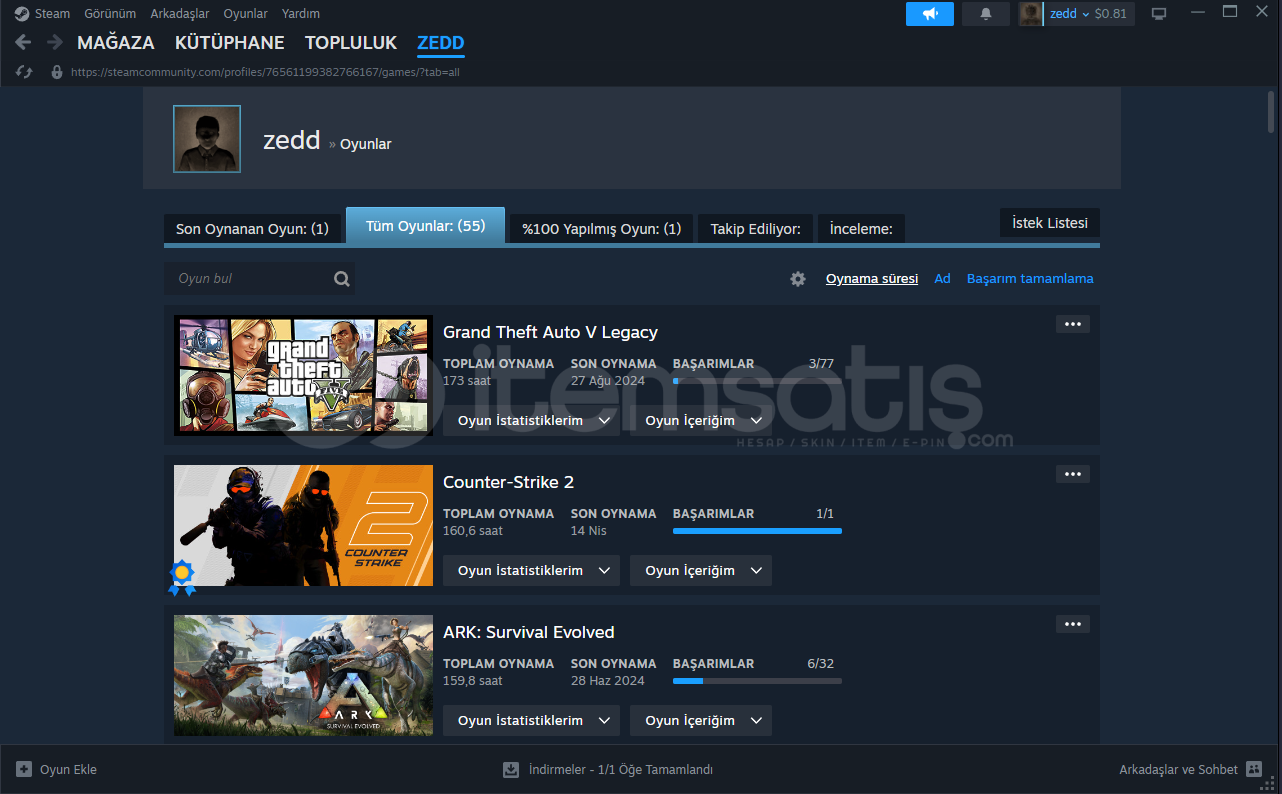Click the small account avatar in the top bar
The image size is (1282, 794).
click(x=1030, y=14)
